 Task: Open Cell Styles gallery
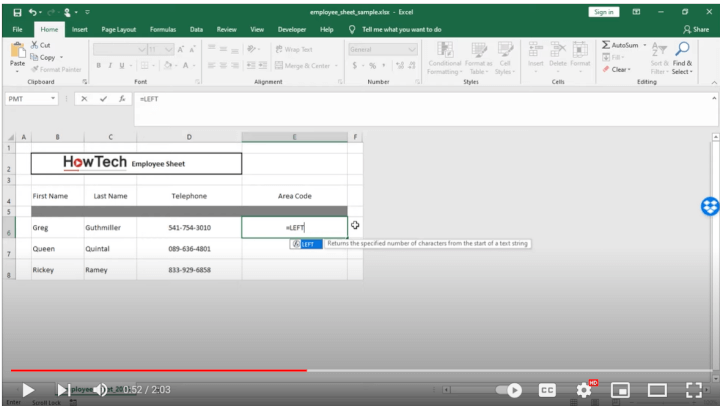(505, 58)
